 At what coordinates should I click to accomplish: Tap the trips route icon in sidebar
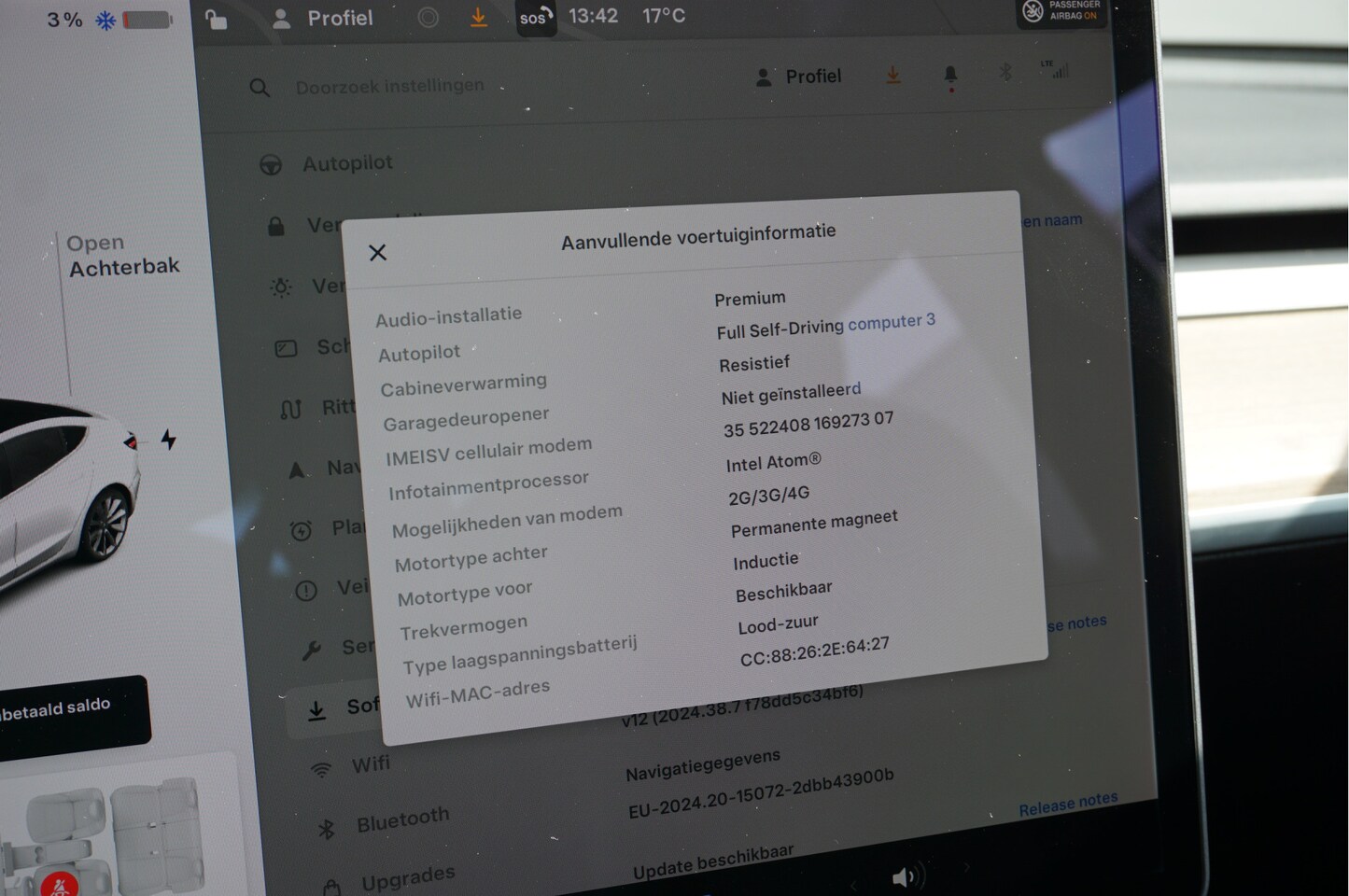coord(290,409)
